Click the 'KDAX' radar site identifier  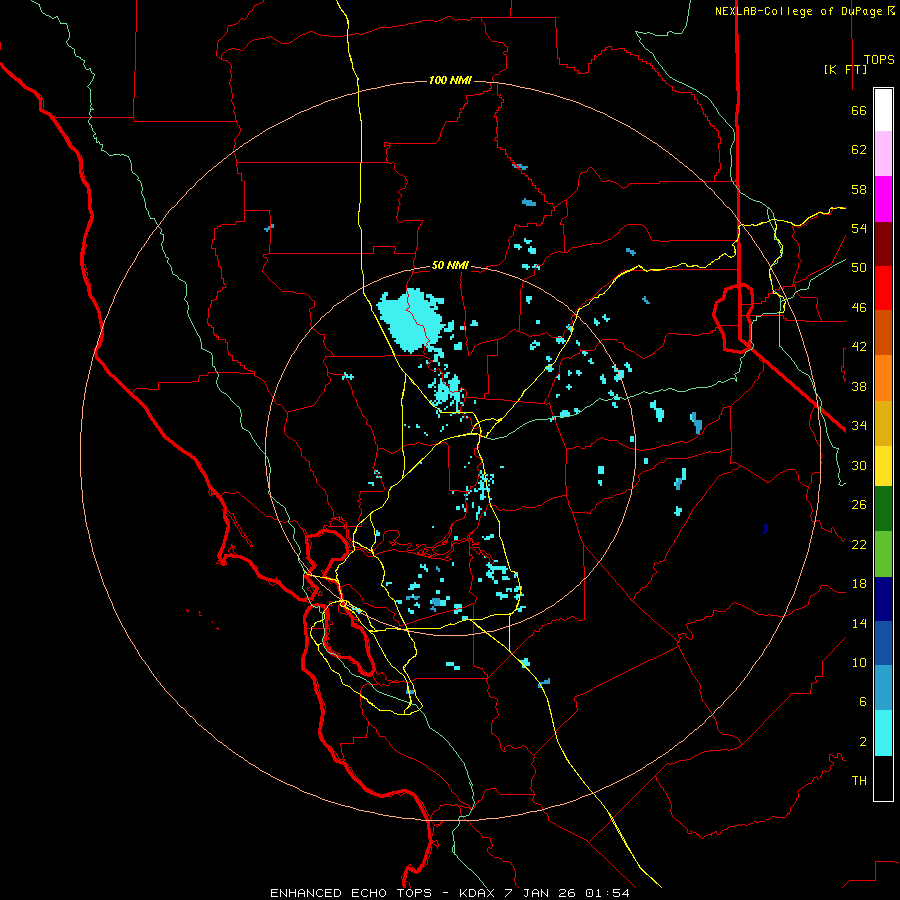476,893
